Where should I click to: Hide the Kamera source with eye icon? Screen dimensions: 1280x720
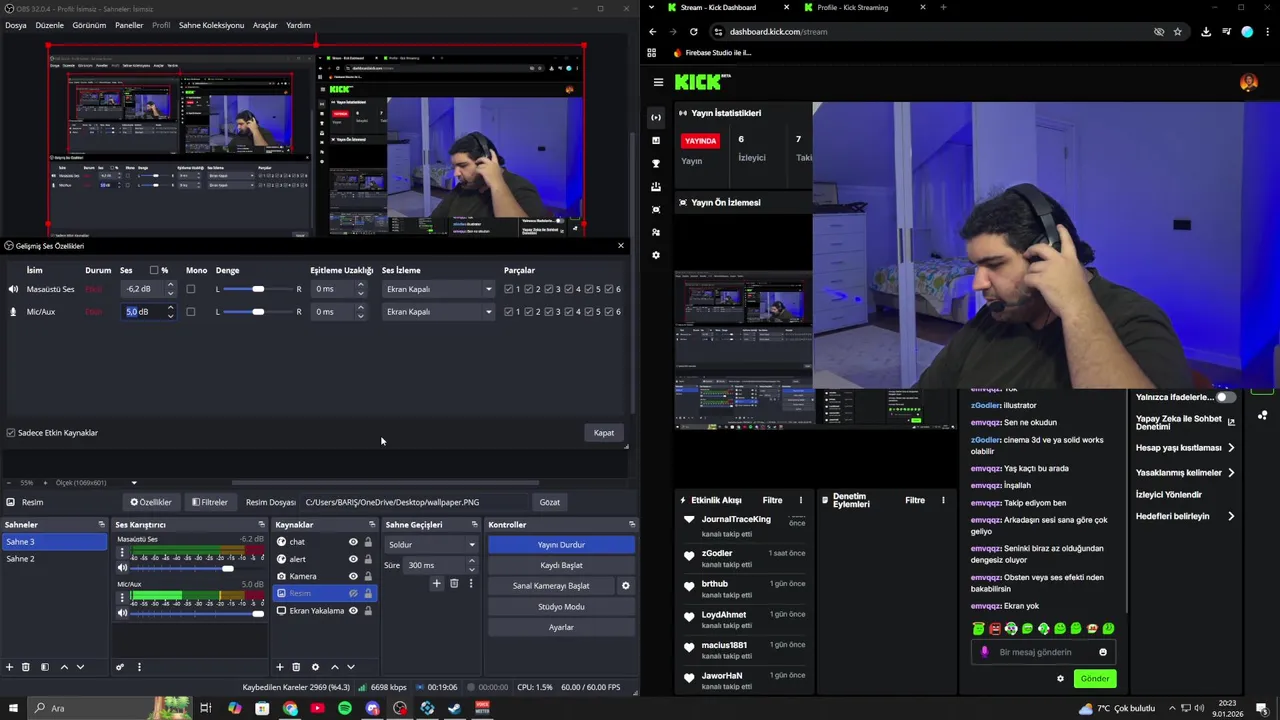click(x=353, y=576)
